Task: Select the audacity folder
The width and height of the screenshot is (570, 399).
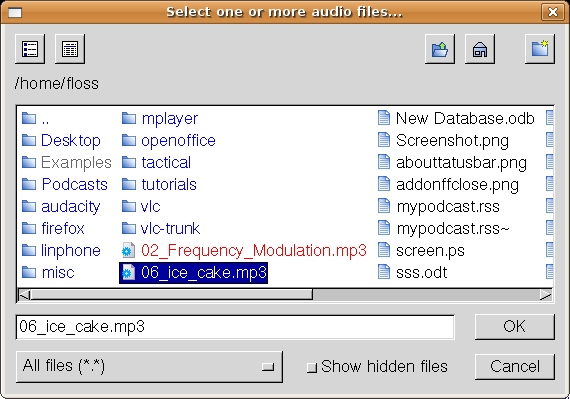Action: click(x=61, y=207)
